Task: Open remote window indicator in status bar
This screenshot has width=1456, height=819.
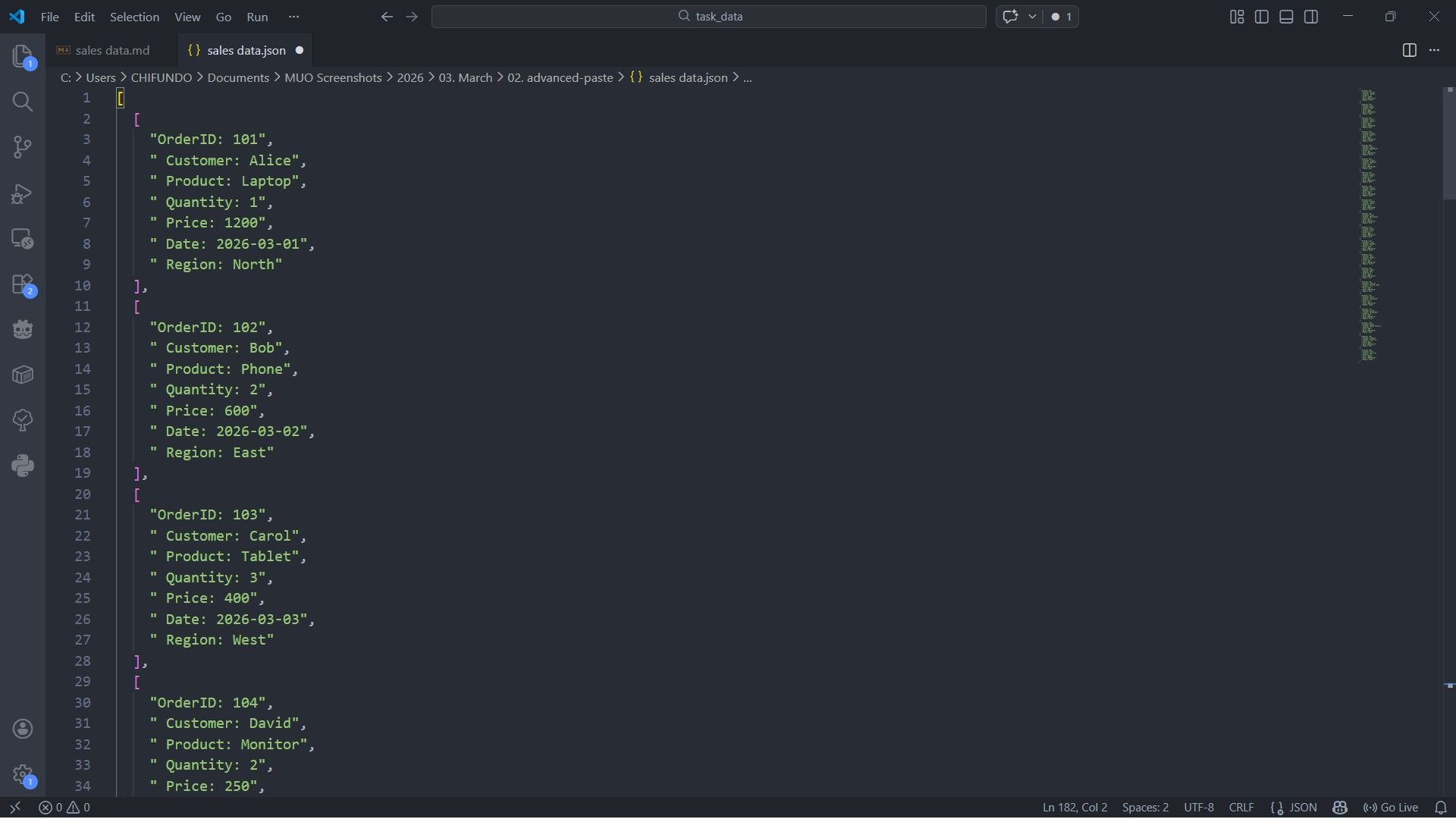Action: click(x=14, y=808)
